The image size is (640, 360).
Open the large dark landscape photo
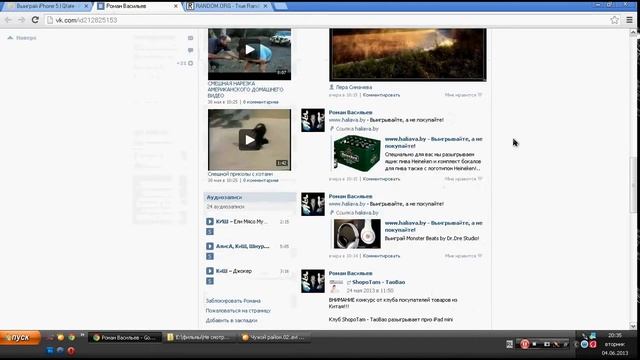coord(408,54)
